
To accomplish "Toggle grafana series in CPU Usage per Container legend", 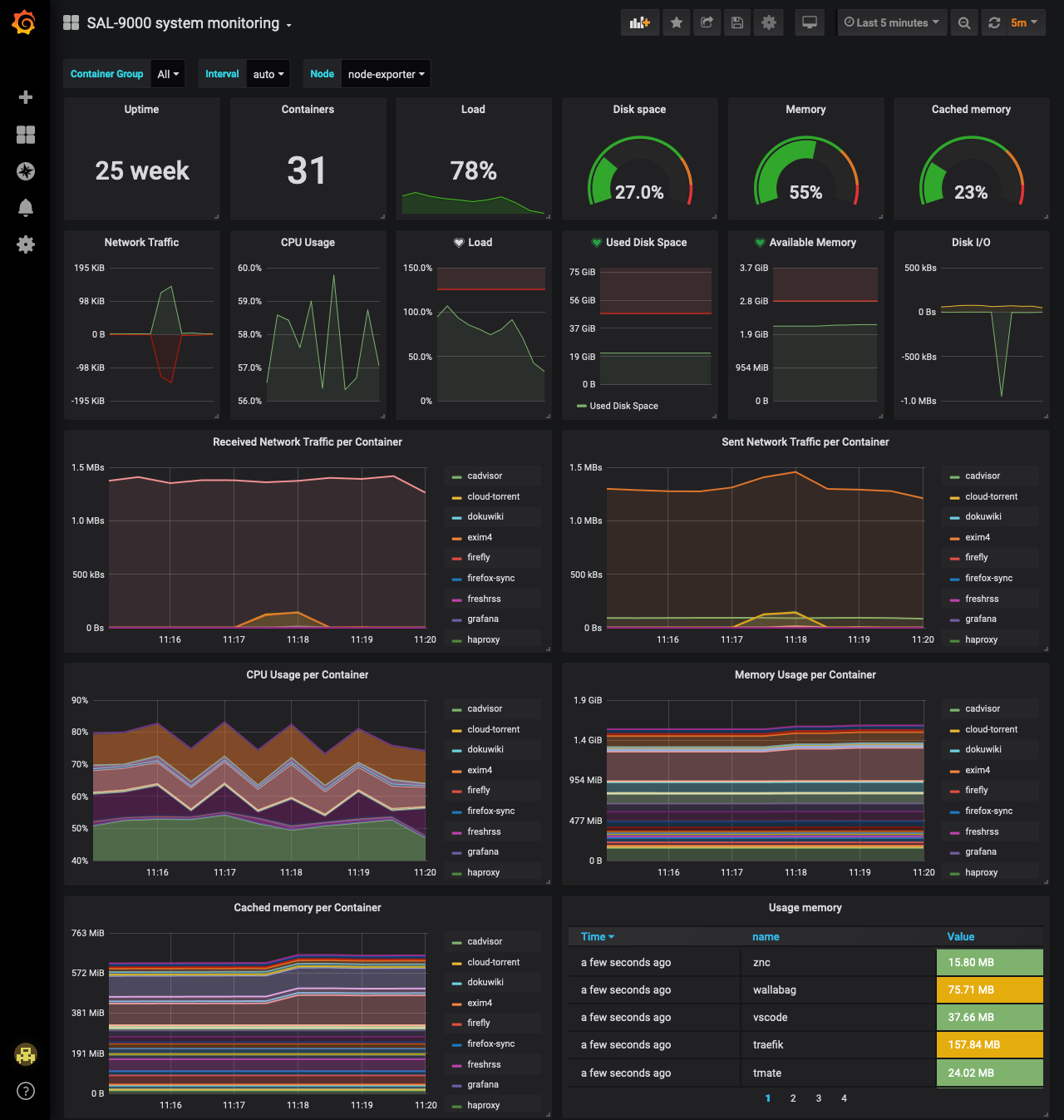I will [x=483, y=852].
